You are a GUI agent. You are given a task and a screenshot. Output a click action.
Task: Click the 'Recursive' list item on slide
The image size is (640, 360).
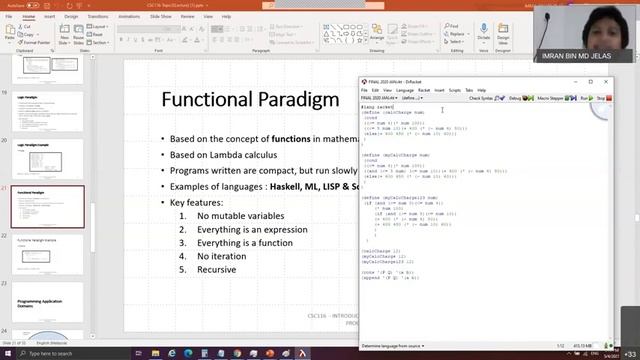point(216,270)
